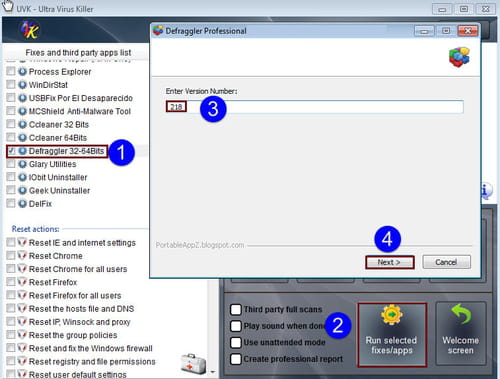Go back to Welcome screen
Screen dimensions: 500x379
461,333
